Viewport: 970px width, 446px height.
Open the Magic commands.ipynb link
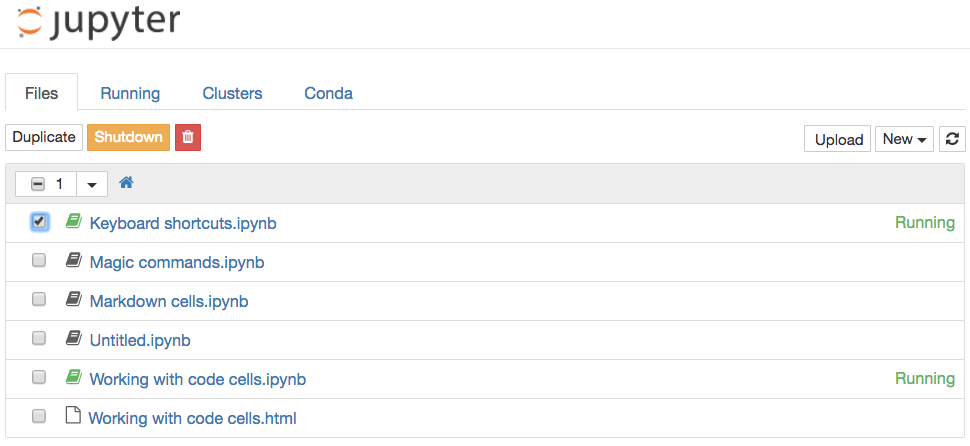click(x=177, y=262)
